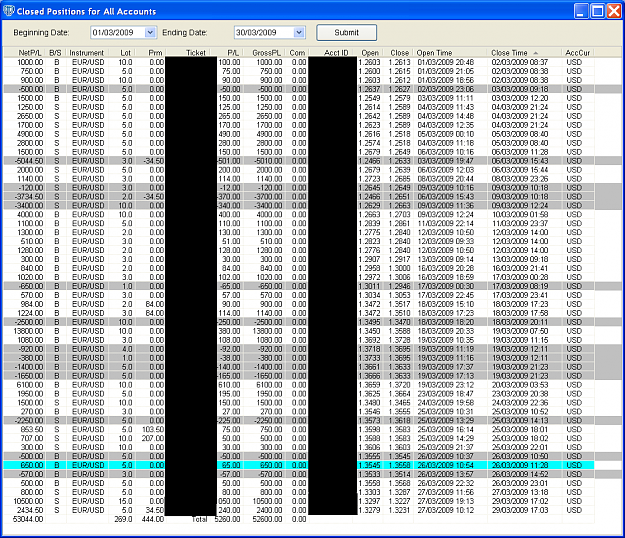The image size is (625, 538).
Task: Sort by Acct ID column header
Action: [331, 53]
